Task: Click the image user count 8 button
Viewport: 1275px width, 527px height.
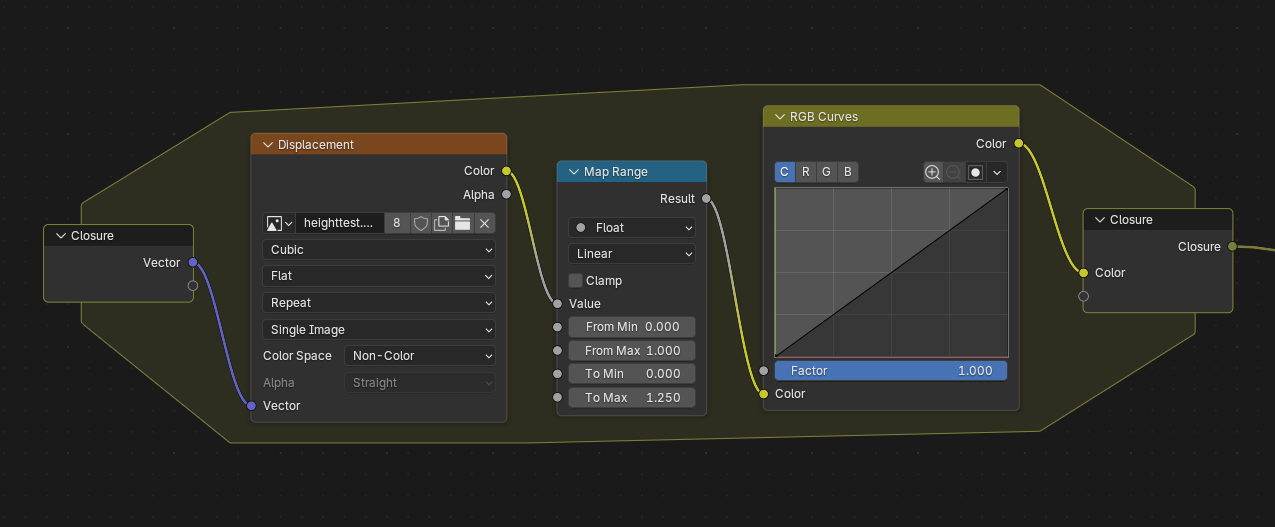Action: pyautogui.click(x=398, y=223)
